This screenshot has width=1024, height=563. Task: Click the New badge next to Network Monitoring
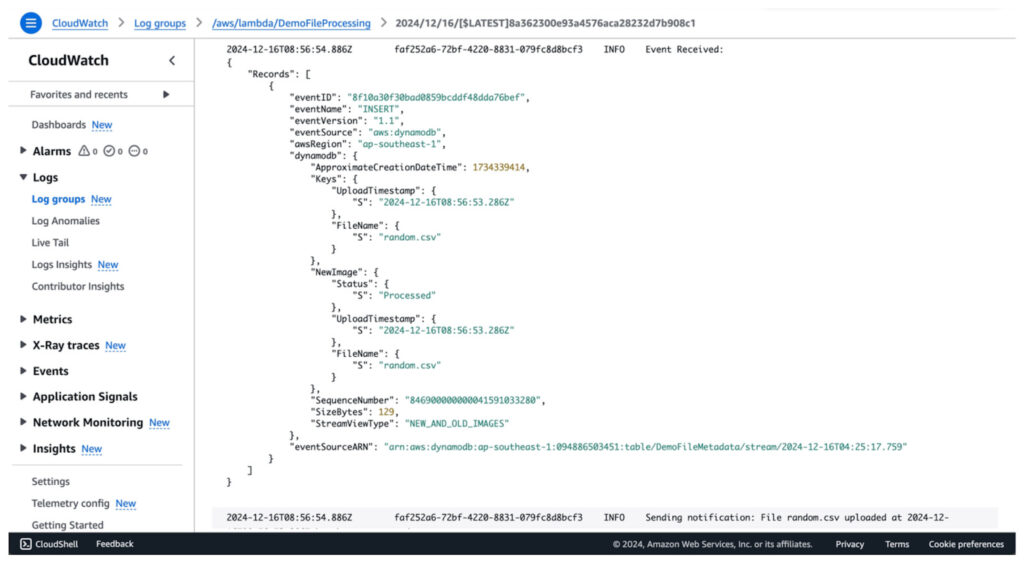[159, 423]
